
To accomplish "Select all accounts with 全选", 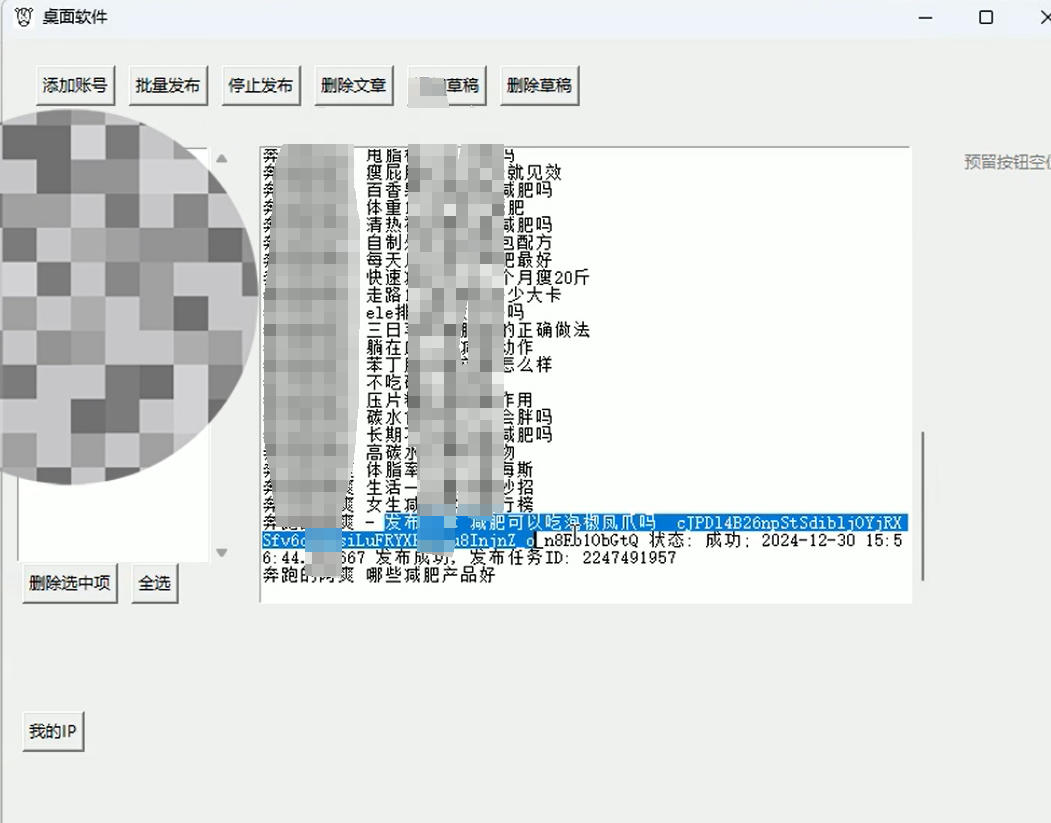I will click(155, 583).
